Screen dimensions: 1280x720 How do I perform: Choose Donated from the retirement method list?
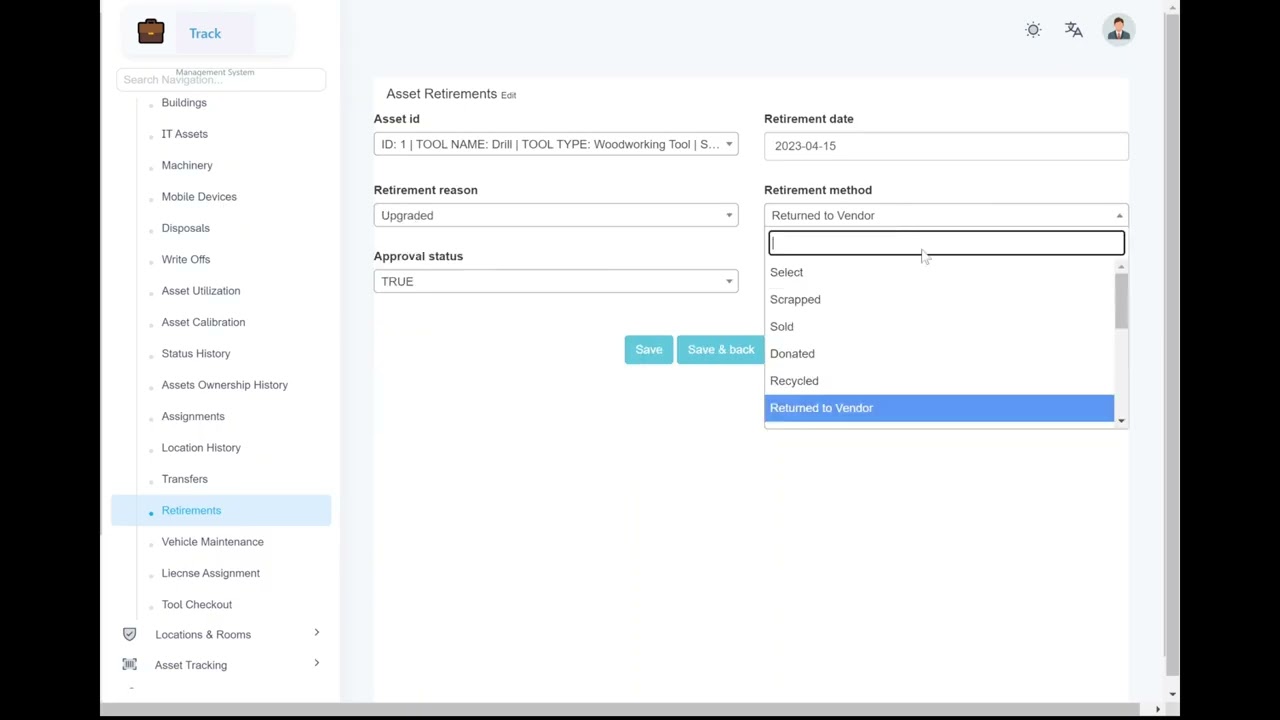(x=792, y=354)
